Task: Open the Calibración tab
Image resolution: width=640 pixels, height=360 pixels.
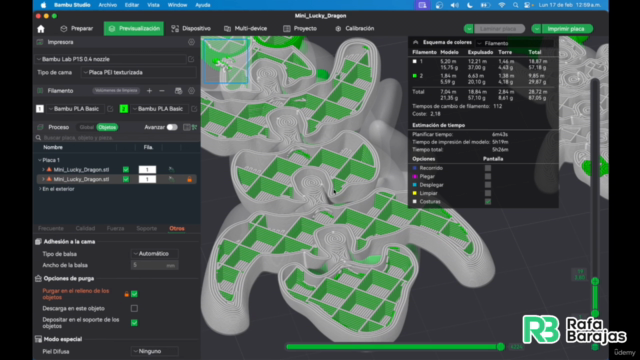Action: [x=354, y=29]
